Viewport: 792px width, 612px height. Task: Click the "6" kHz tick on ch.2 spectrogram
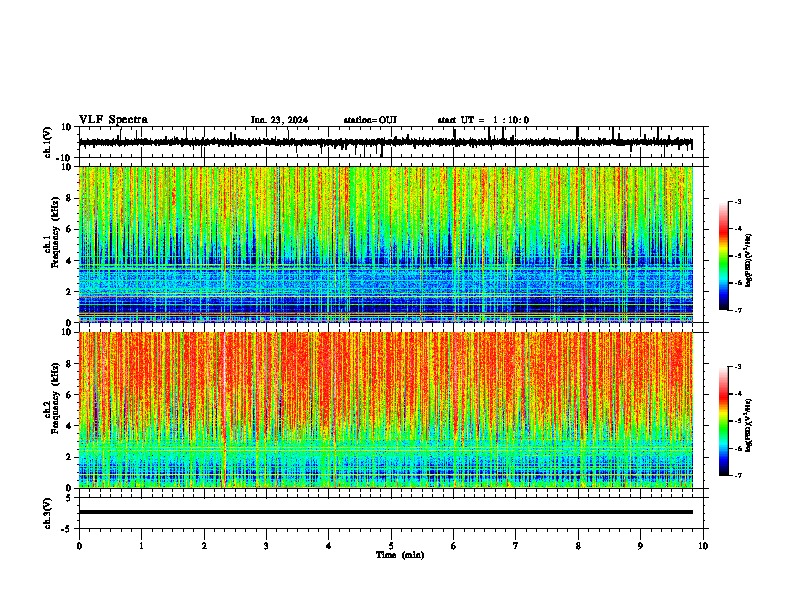(x=69, y=395)
